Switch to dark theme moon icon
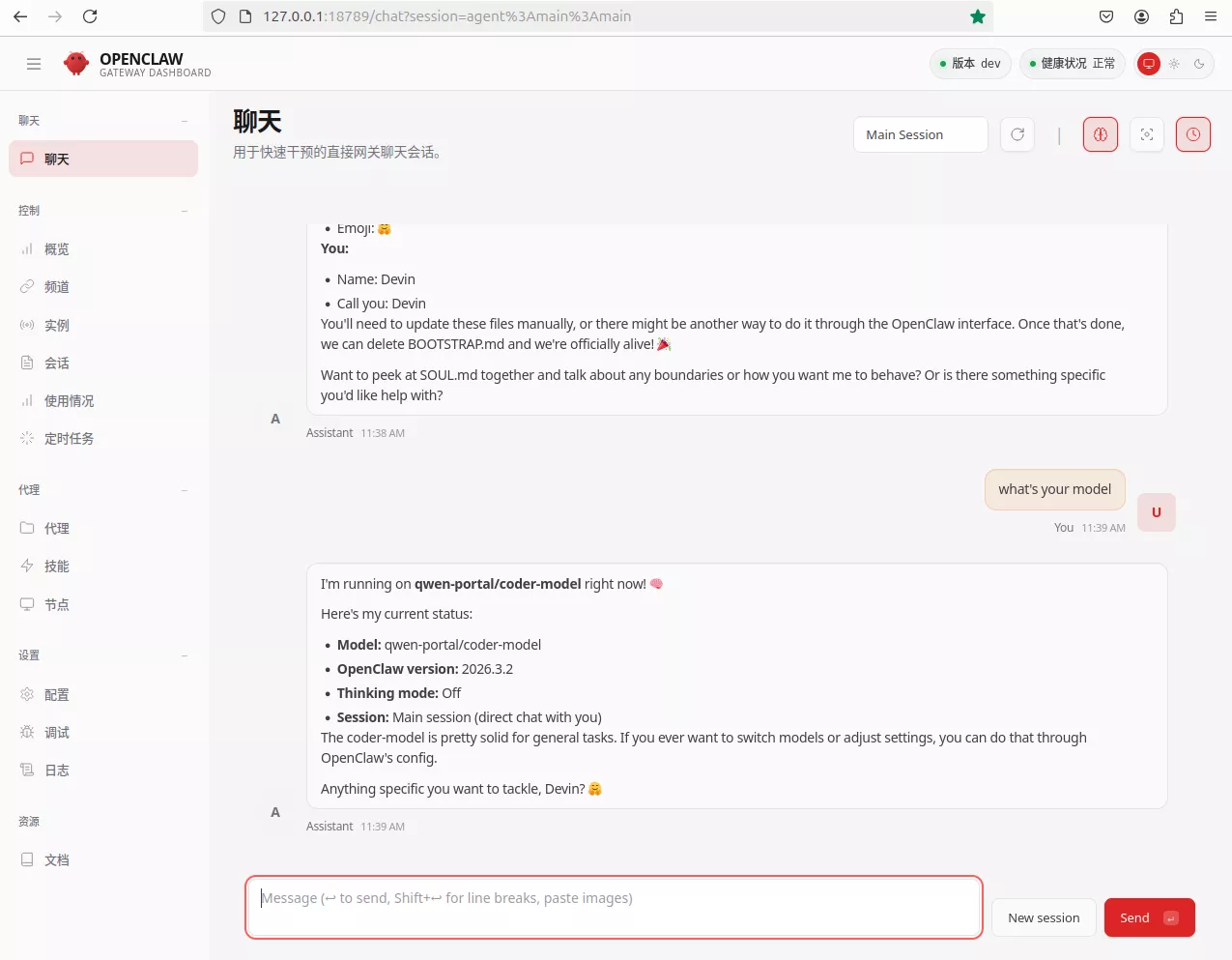 coord(1199,64)
